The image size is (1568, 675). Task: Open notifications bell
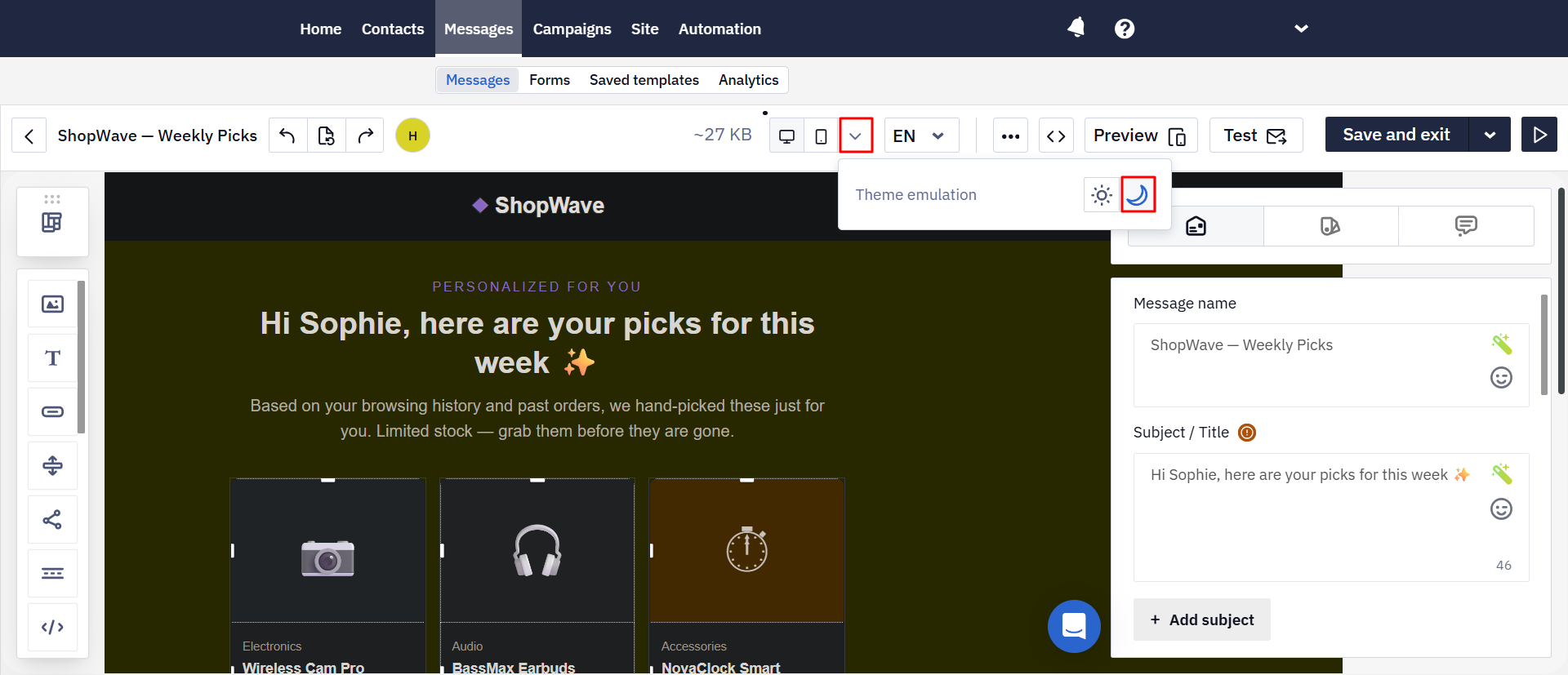tap(1076, 28)
